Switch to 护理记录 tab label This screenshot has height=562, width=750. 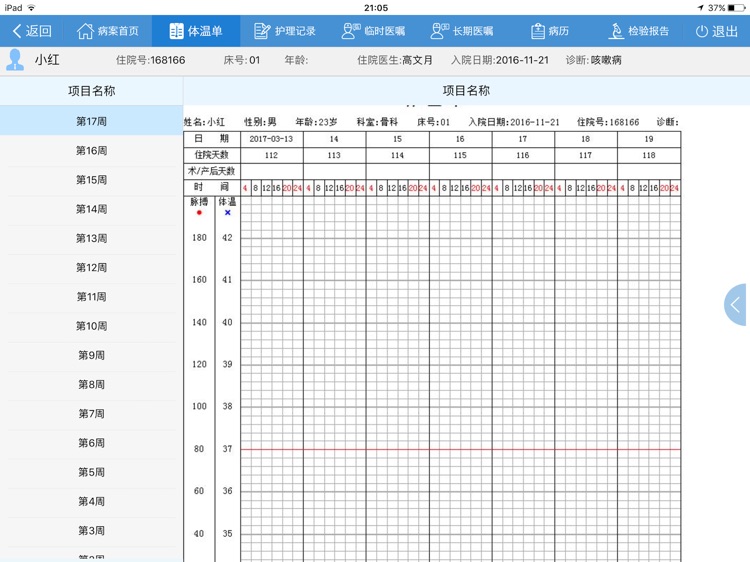pyautogui.click(x=295, y=31)
